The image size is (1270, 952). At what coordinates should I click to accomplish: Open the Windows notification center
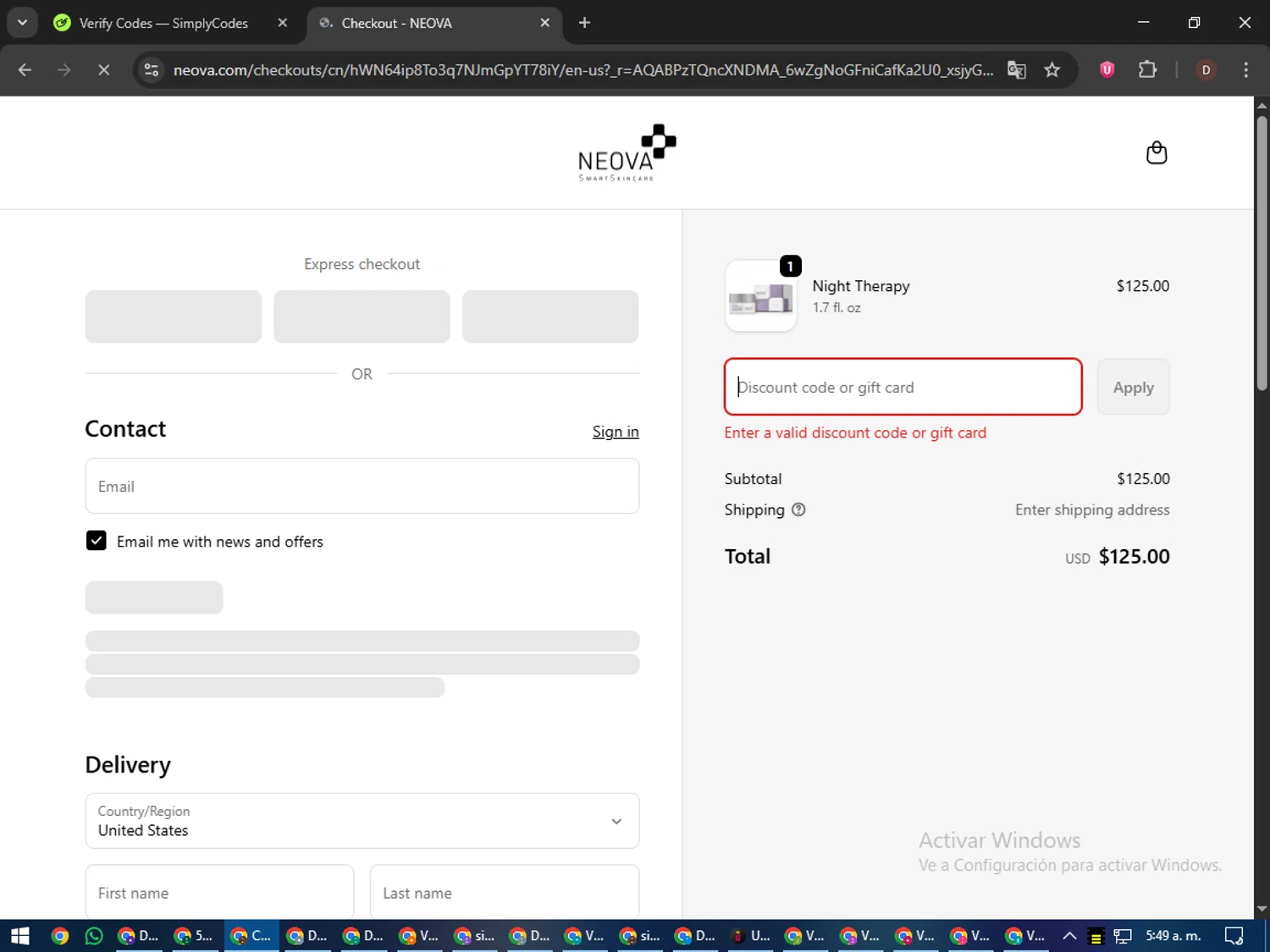pos(1234,936)
